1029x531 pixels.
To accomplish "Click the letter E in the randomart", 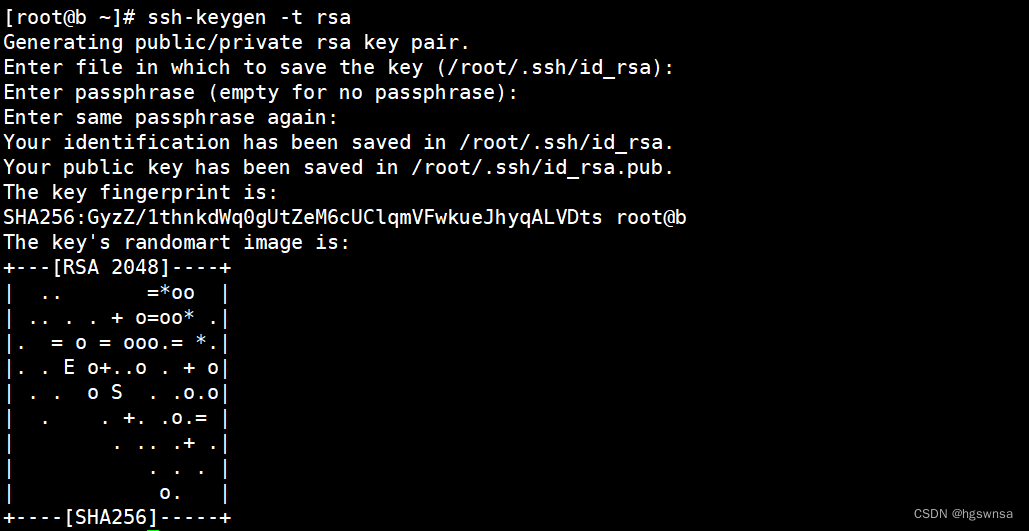I will pos(69,367).
